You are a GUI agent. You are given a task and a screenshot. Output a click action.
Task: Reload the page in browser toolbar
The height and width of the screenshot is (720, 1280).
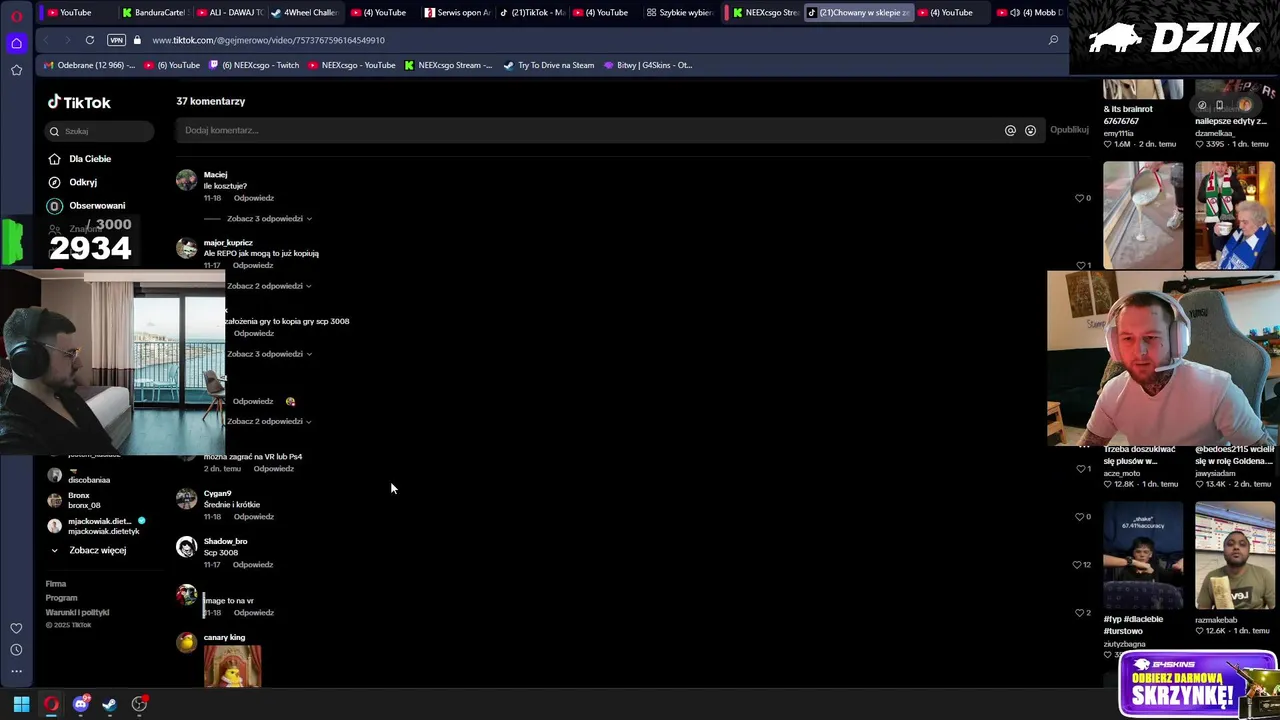90,40
